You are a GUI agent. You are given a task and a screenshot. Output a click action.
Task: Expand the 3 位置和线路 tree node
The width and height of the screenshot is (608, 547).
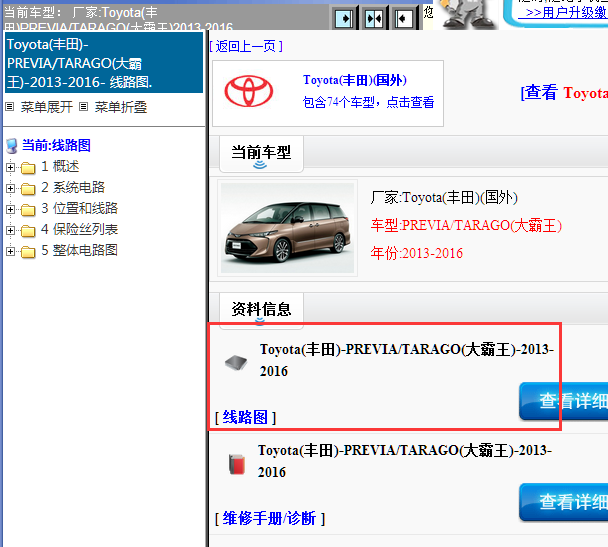pos(10,209)
